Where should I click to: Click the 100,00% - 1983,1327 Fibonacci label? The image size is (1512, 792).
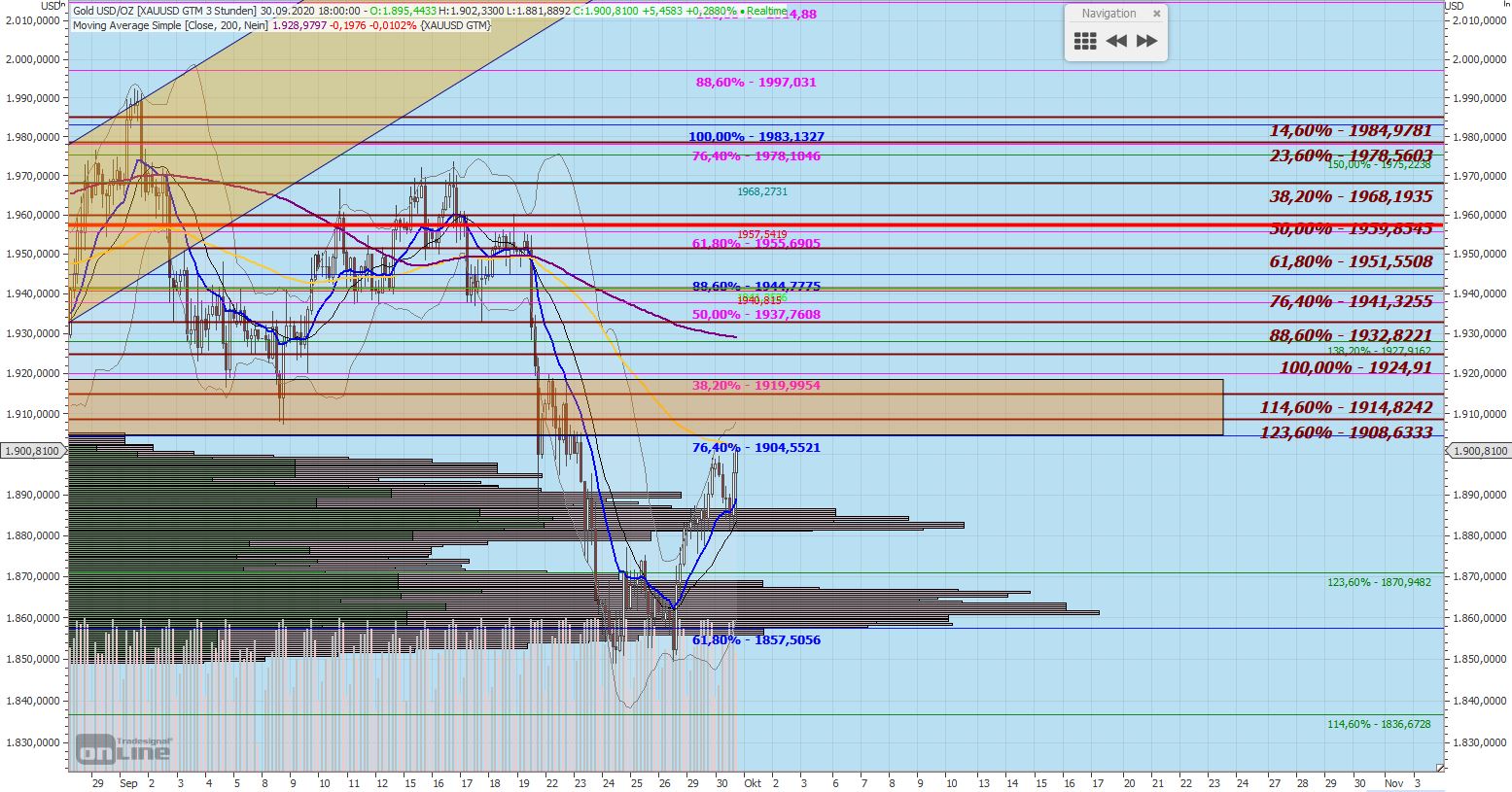(756, 137)
